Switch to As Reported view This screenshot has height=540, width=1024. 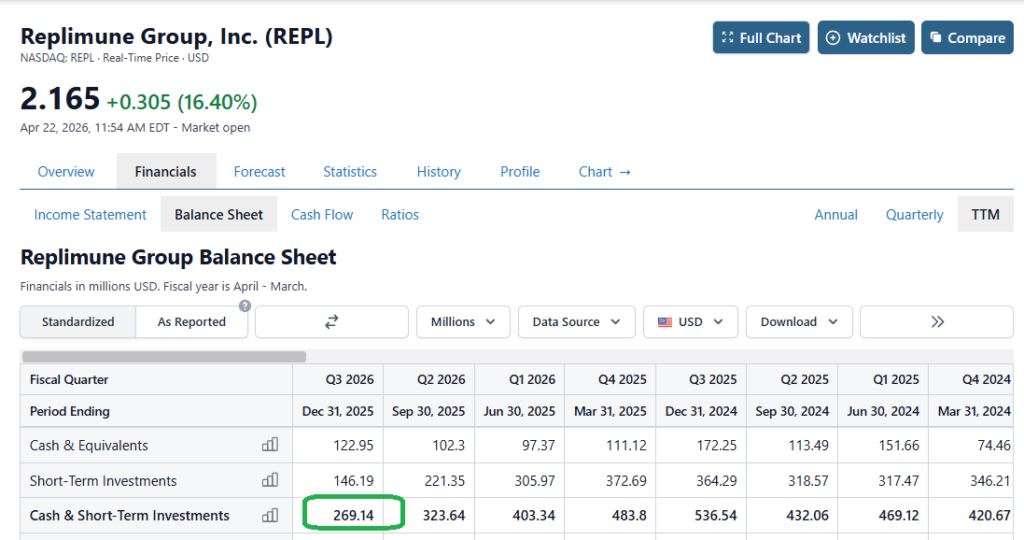(192, 322)
